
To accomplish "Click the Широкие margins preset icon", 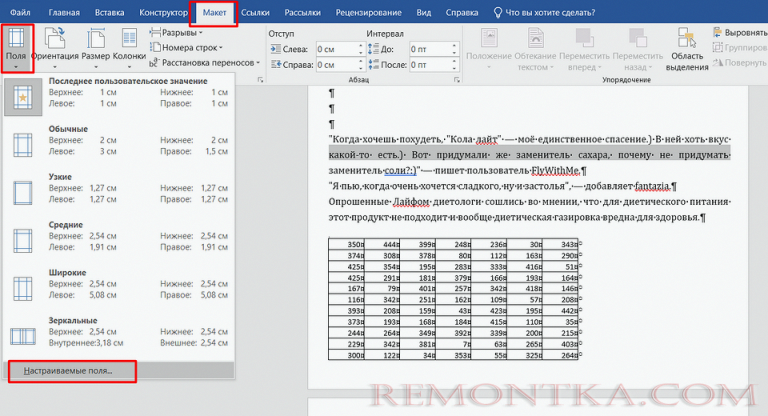I will click(23, 289).
